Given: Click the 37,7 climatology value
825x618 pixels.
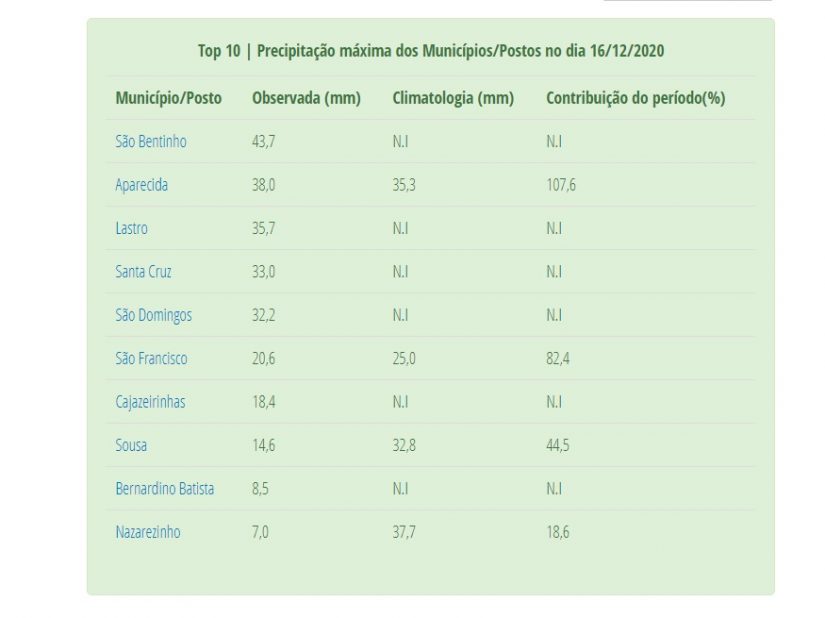Looking at the screenshot, I should [x=404, y=532].
